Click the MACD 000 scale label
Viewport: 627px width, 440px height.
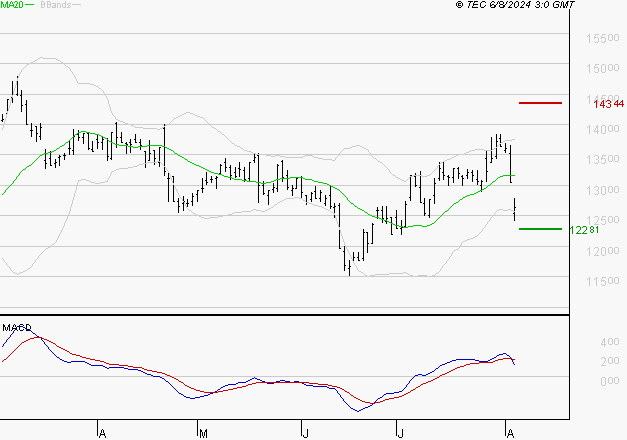tap(610, 381)
